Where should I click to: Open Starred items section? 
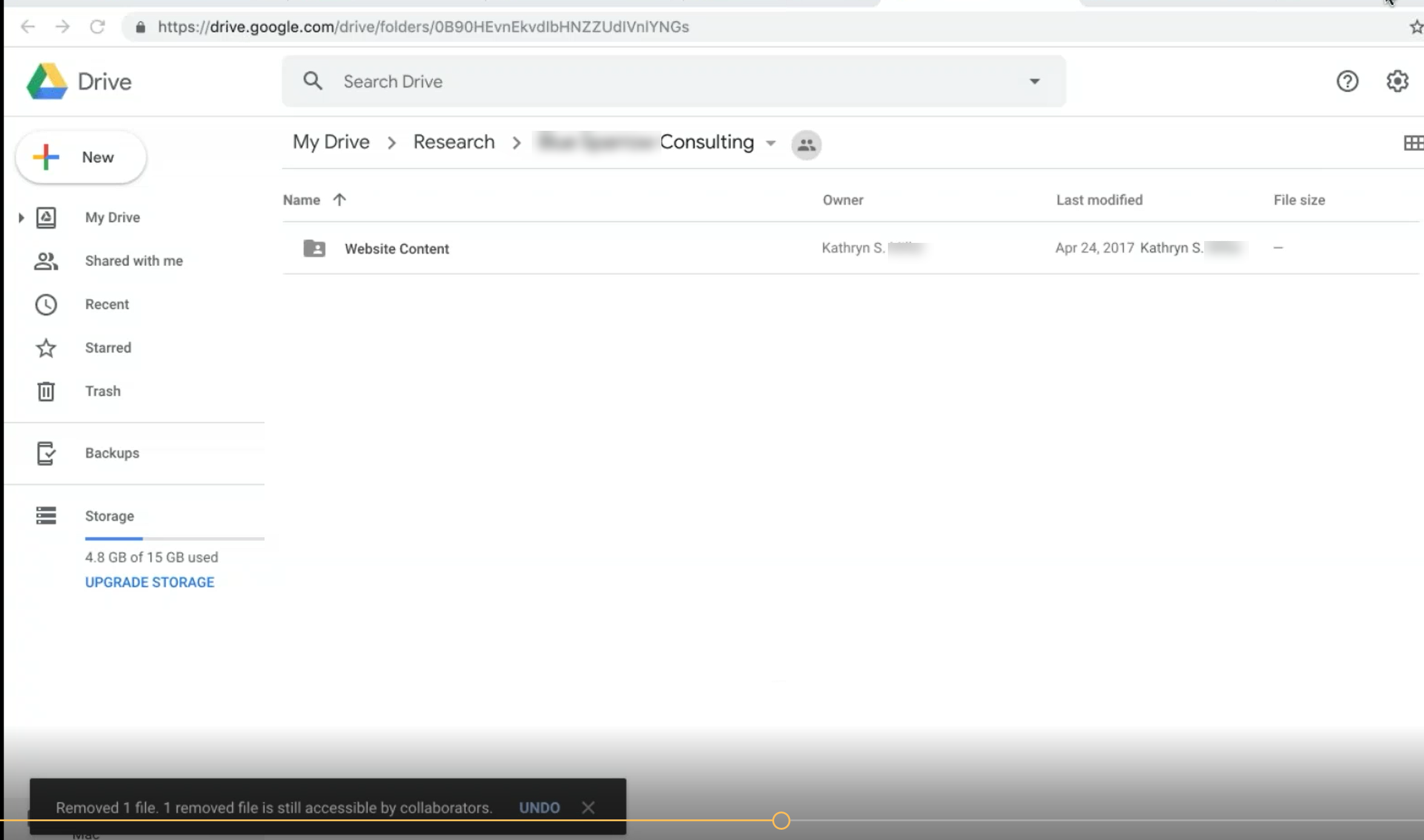[108, 348]
